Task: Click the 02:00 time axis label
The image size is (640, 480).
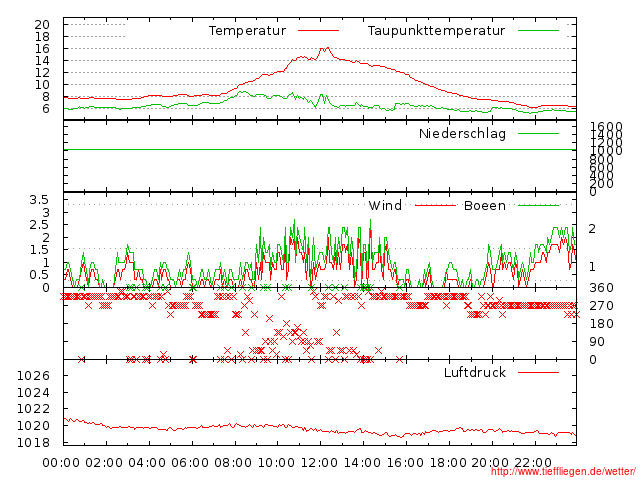Action: tap(104, 463)
